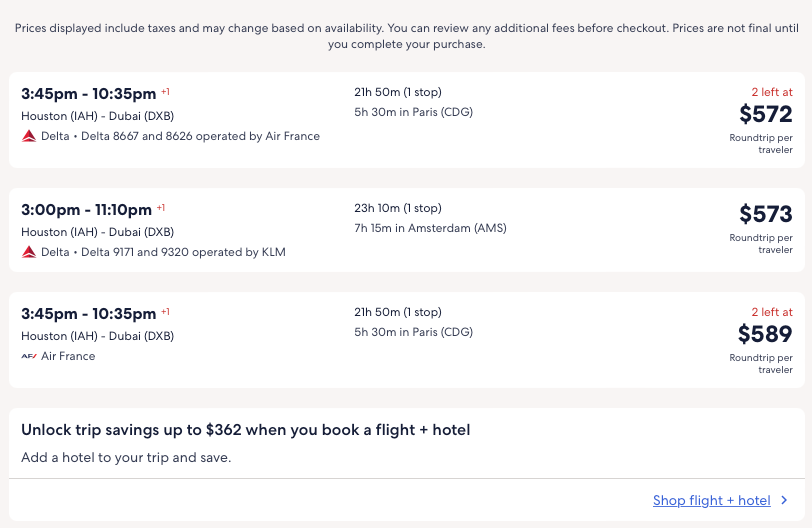Viewport: 812px width, 528px height.
Task: Click the Delta logo on the KLM-operated flight
Action: (29, 252)
